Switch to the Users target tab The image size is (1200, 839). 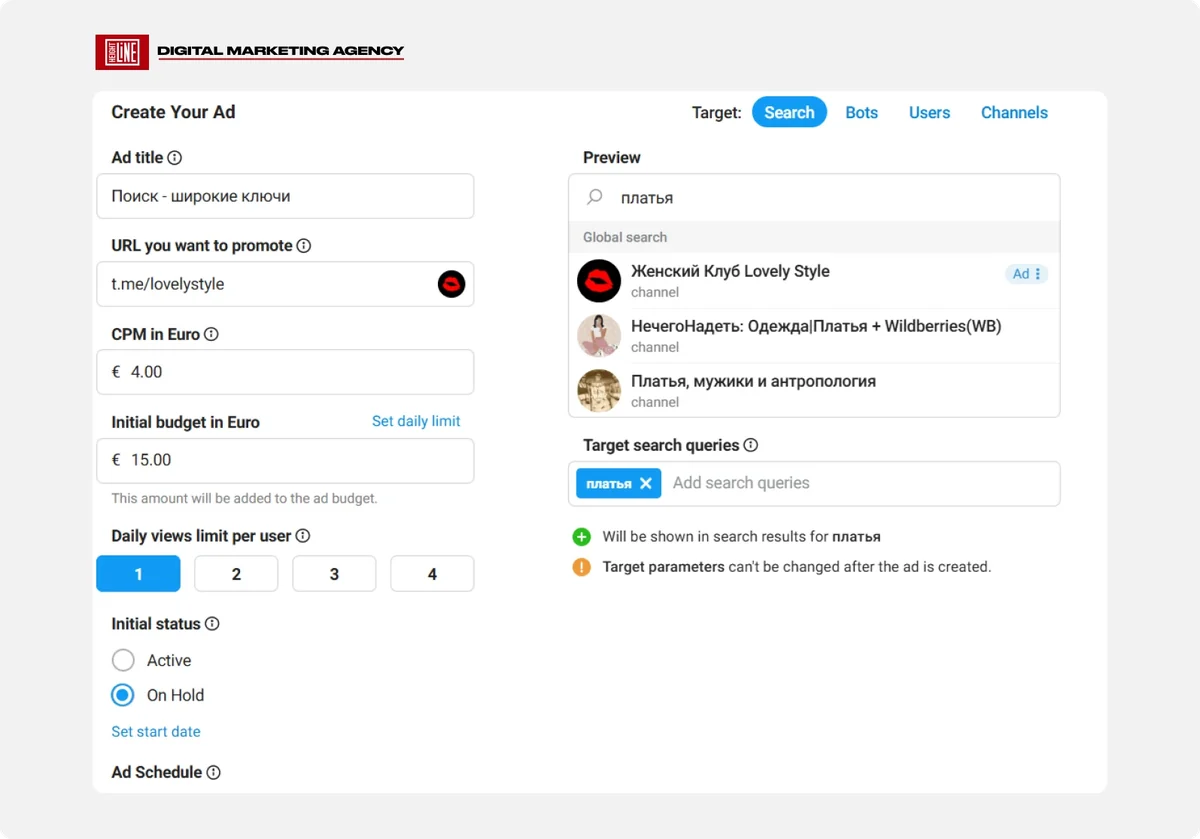pyautogui.click(x=929, y=113)
